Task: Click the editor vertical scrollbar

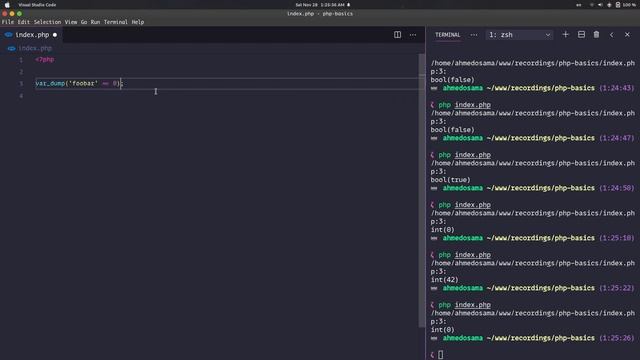Action: click(x=421, y=190)
